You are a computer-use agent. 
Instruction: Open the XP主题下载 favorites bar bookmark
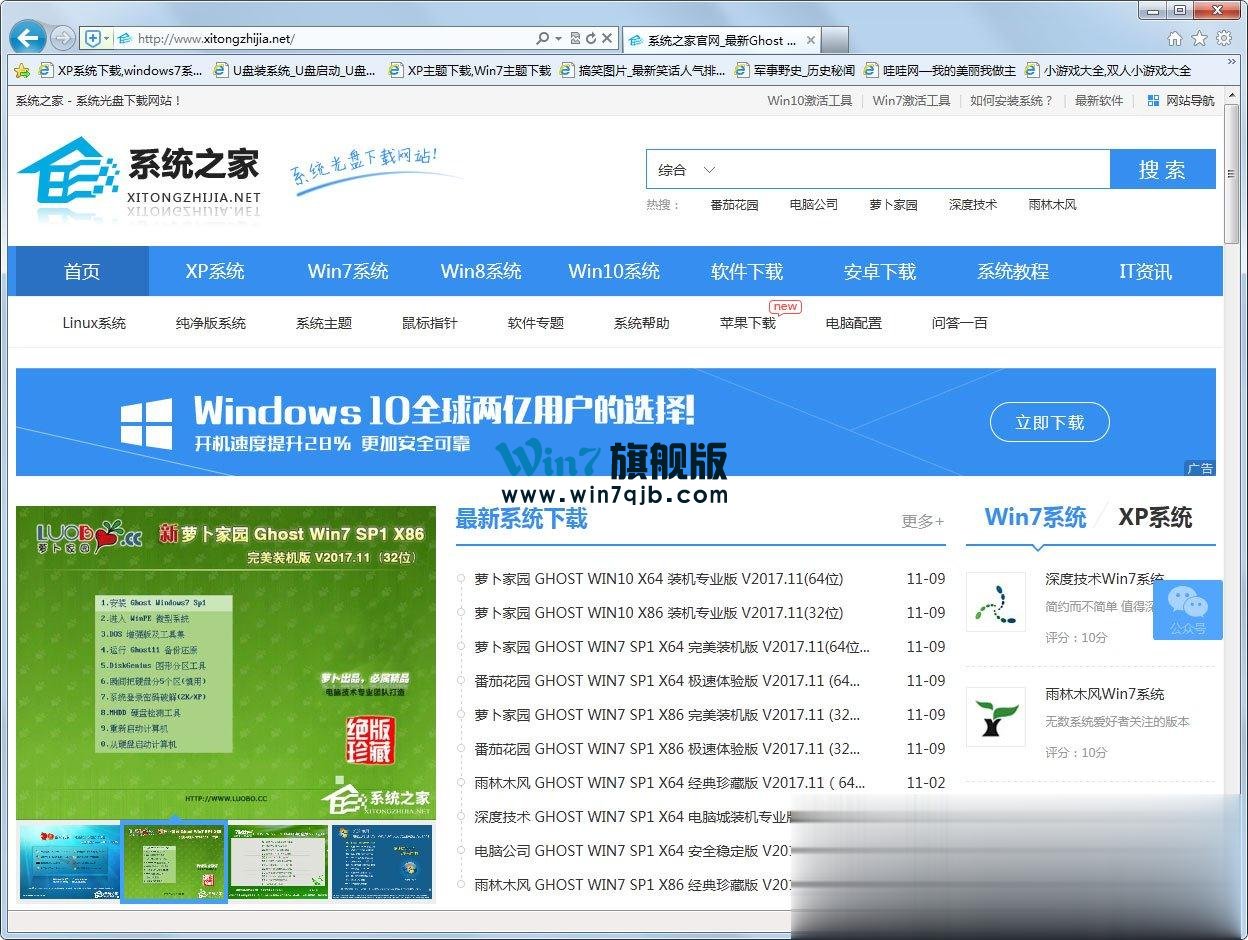(470, 71)
